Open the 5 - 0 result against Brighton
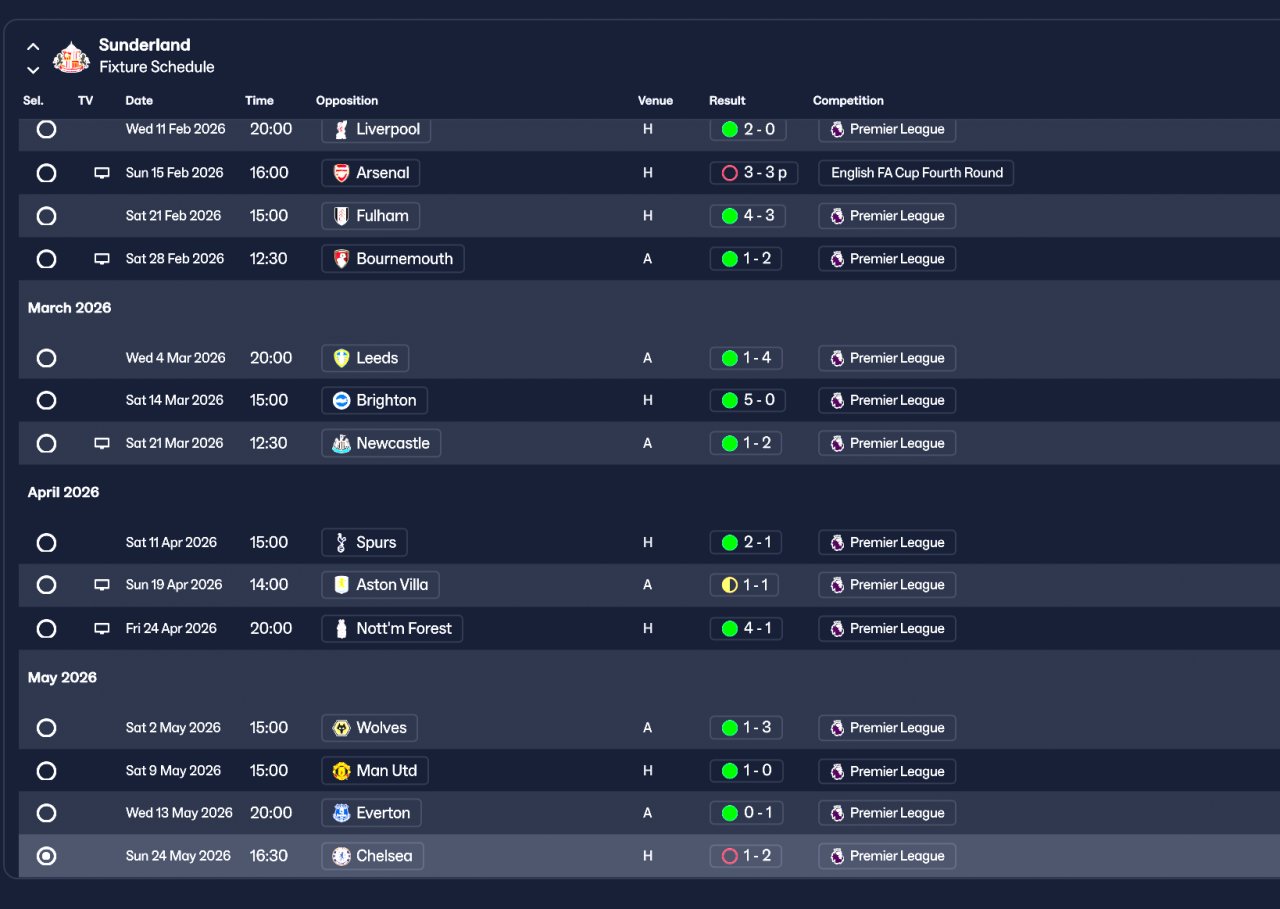Screen dimensions: 1280x909 [747, 400]
